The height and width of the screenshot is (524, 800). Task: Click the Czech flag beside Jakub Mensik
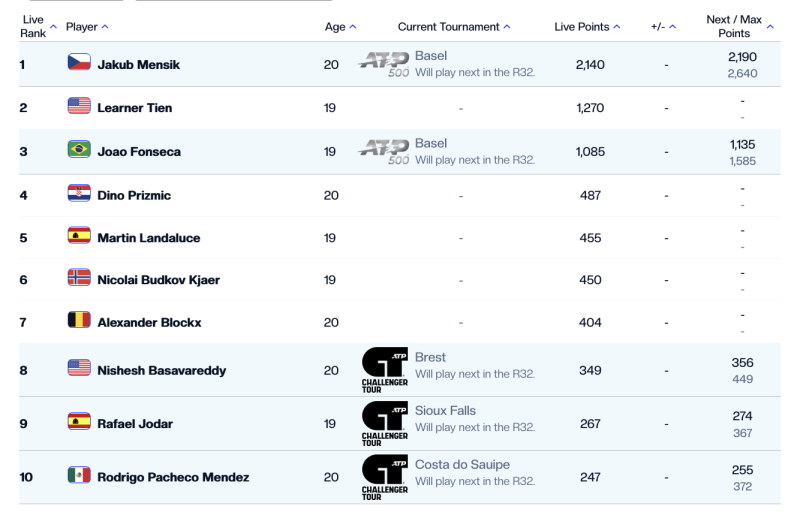click(x=79, y=64)
